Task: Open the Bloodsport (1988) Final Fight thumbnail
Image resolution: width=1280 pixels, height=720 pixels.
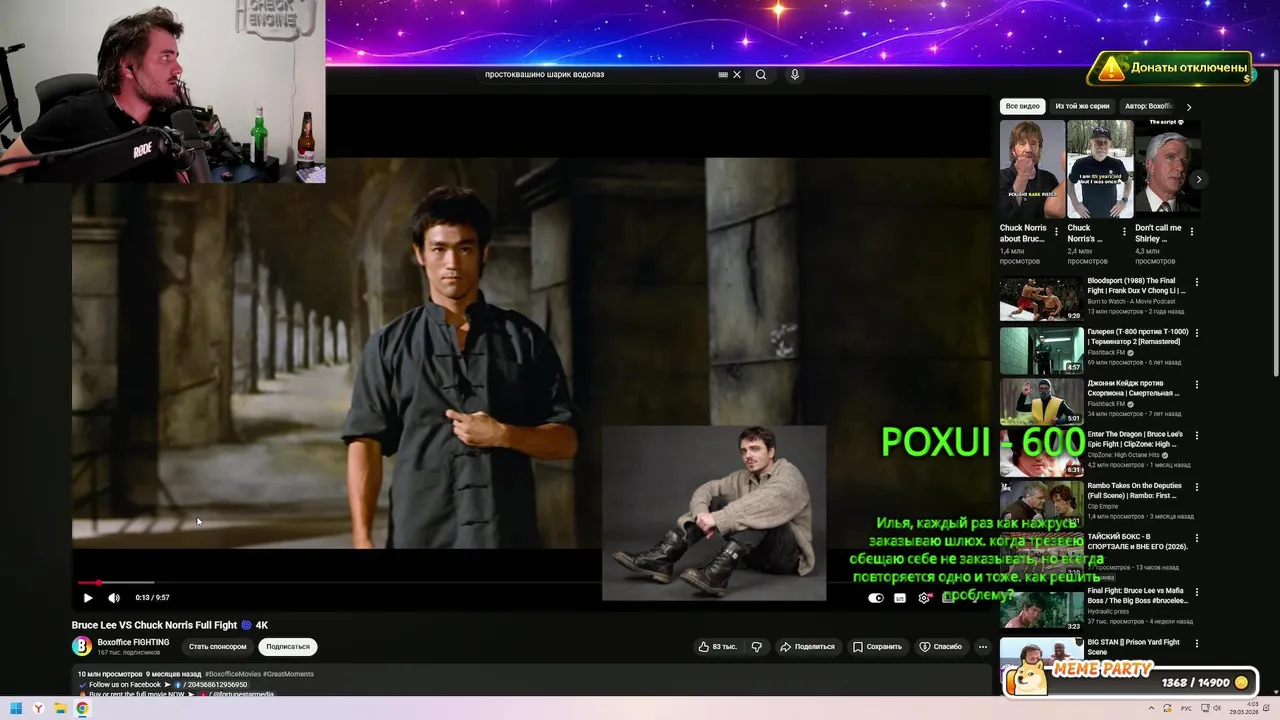Action: click(1042, 299)
